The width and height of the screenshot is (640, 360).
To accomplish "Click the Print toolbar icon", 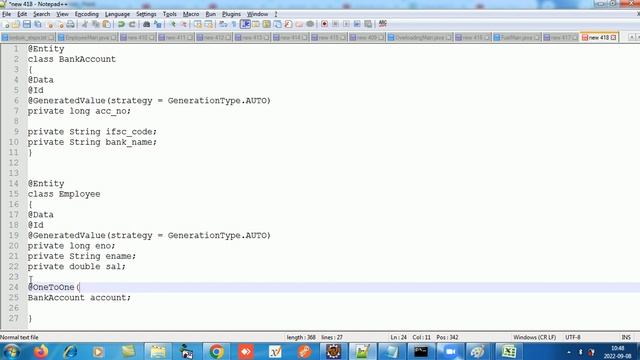I will [x=71, y=24].
